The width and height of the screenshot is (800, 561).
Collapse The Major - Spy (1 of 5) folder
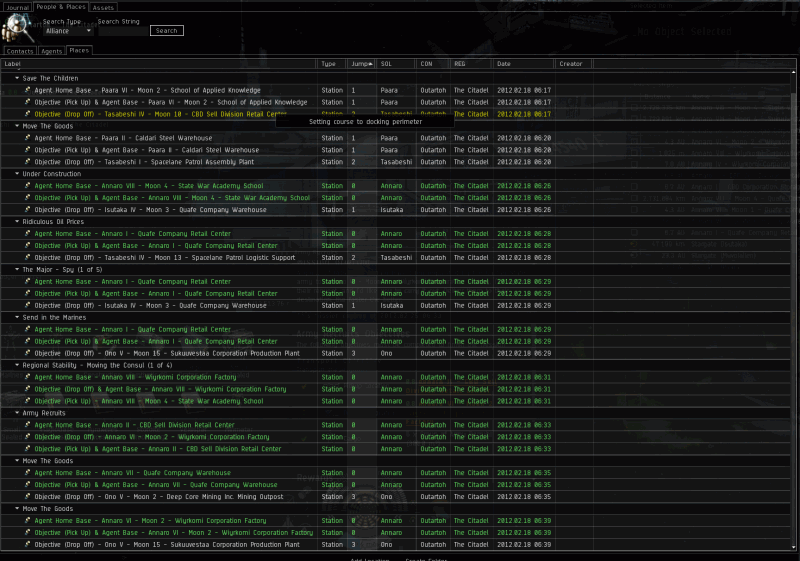[17, 270]
